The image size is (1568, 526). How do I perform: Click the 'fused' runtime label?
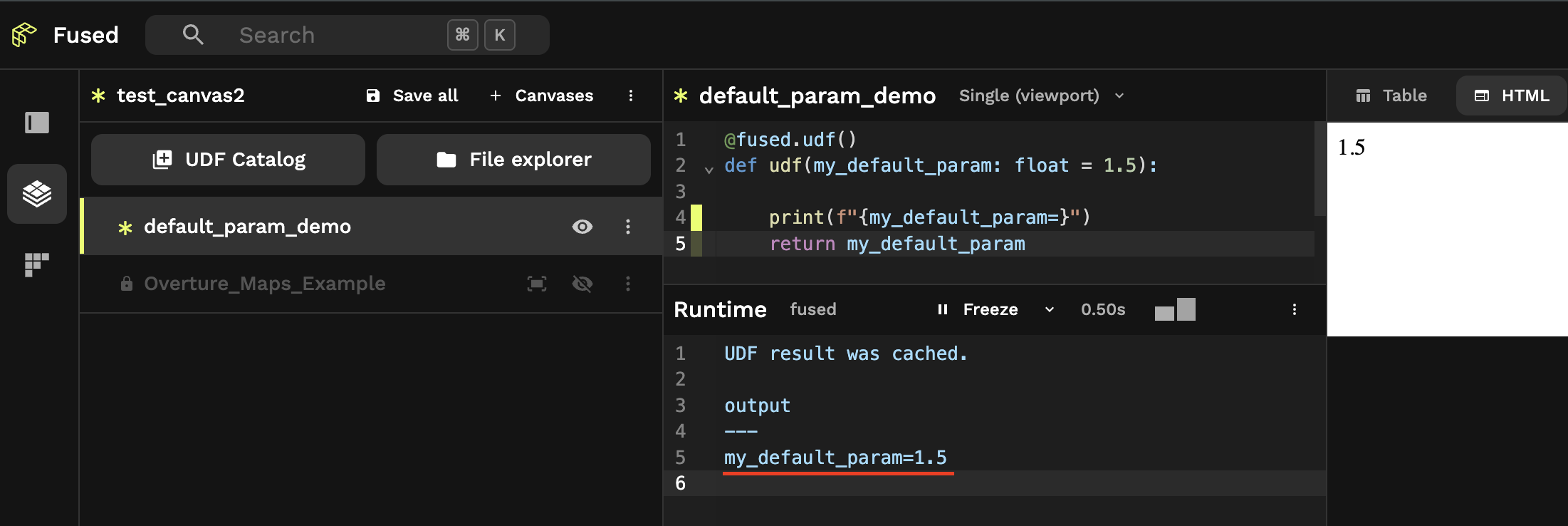point(813,309)
